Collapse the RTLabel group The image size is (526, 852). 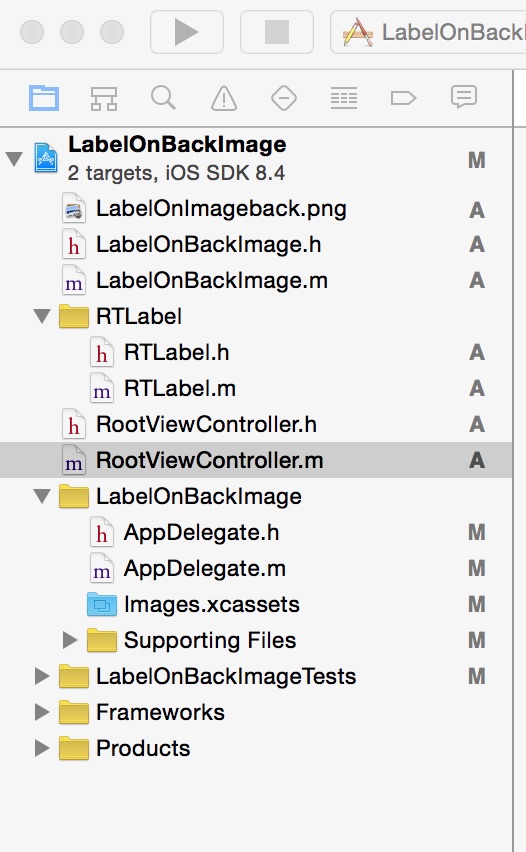pos(42,316)
